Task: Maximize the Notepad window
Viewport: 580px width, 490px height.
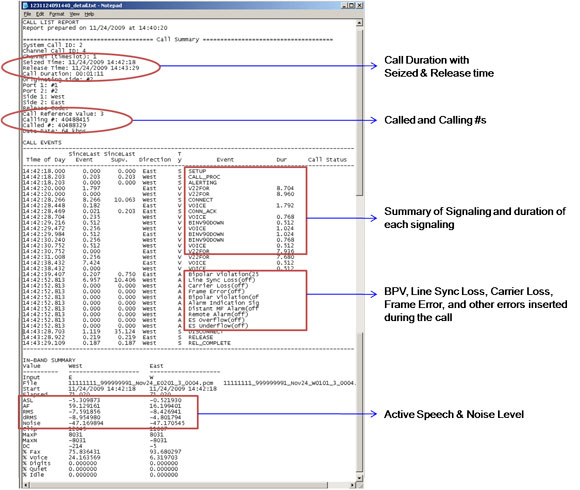Action: tap(351, 6)
